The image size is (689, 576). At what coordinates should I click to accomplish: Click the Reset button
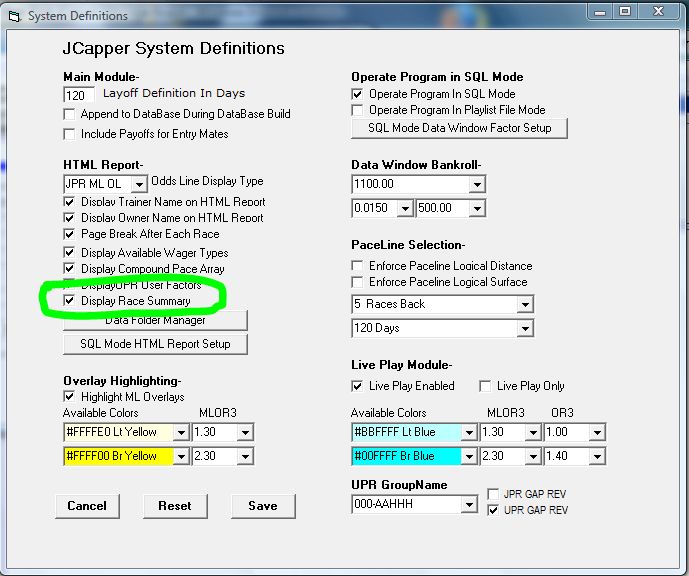(175, 506)
